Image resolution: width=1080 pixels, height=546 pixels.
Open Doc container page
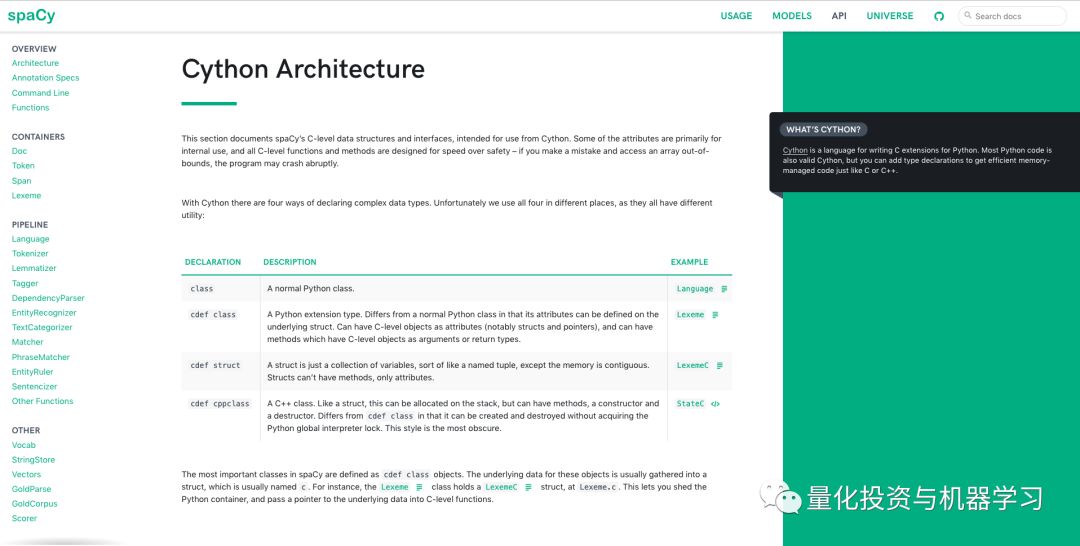pyautogui.click(x=19, y=151)
